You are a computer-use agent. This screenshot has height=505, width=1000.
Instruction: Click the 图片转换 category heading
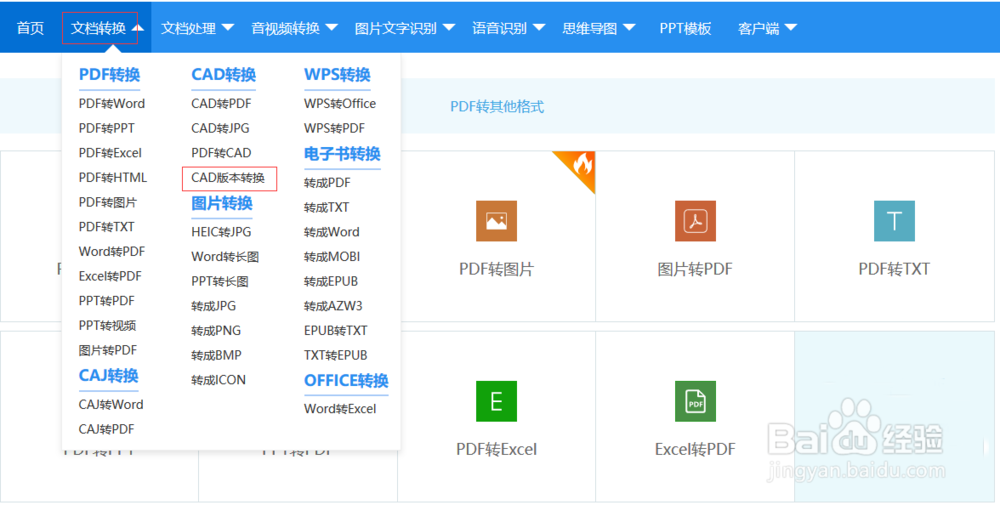[x=222, y=203]
